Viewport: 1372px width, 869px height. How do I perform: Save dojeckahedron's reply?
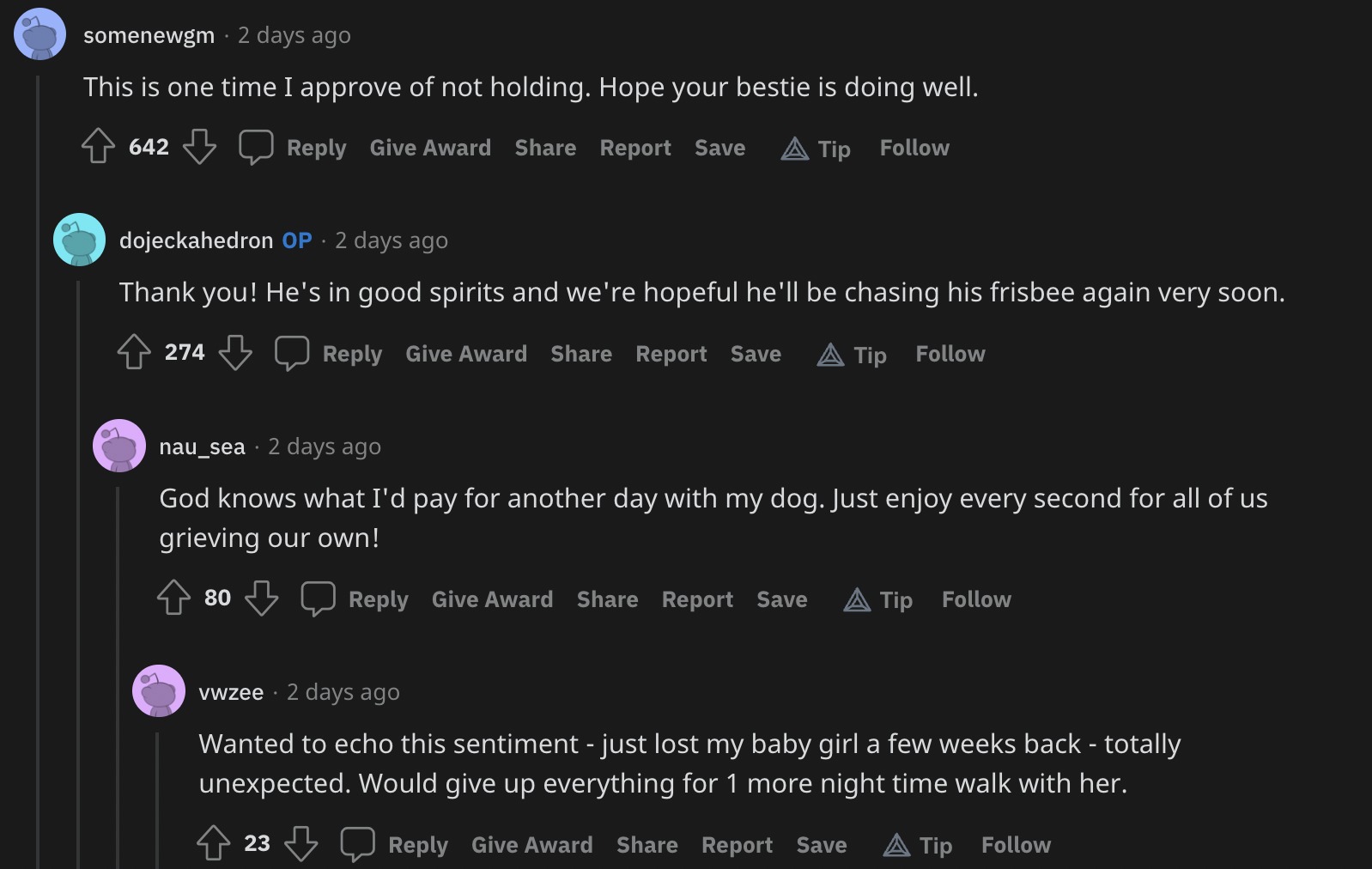pos(756,354)
